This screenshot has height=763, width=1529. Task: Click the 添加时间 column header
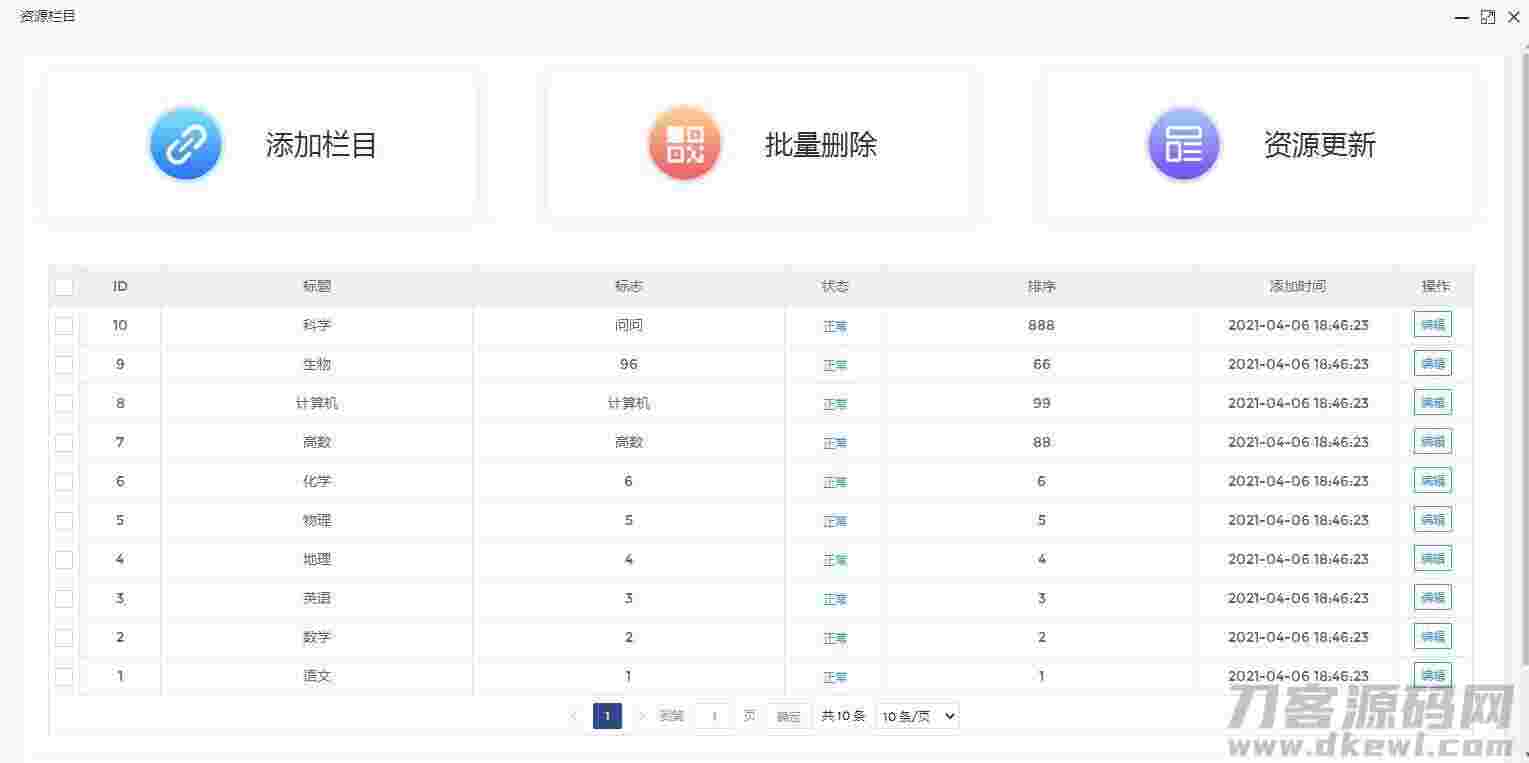pos(1298,286)
